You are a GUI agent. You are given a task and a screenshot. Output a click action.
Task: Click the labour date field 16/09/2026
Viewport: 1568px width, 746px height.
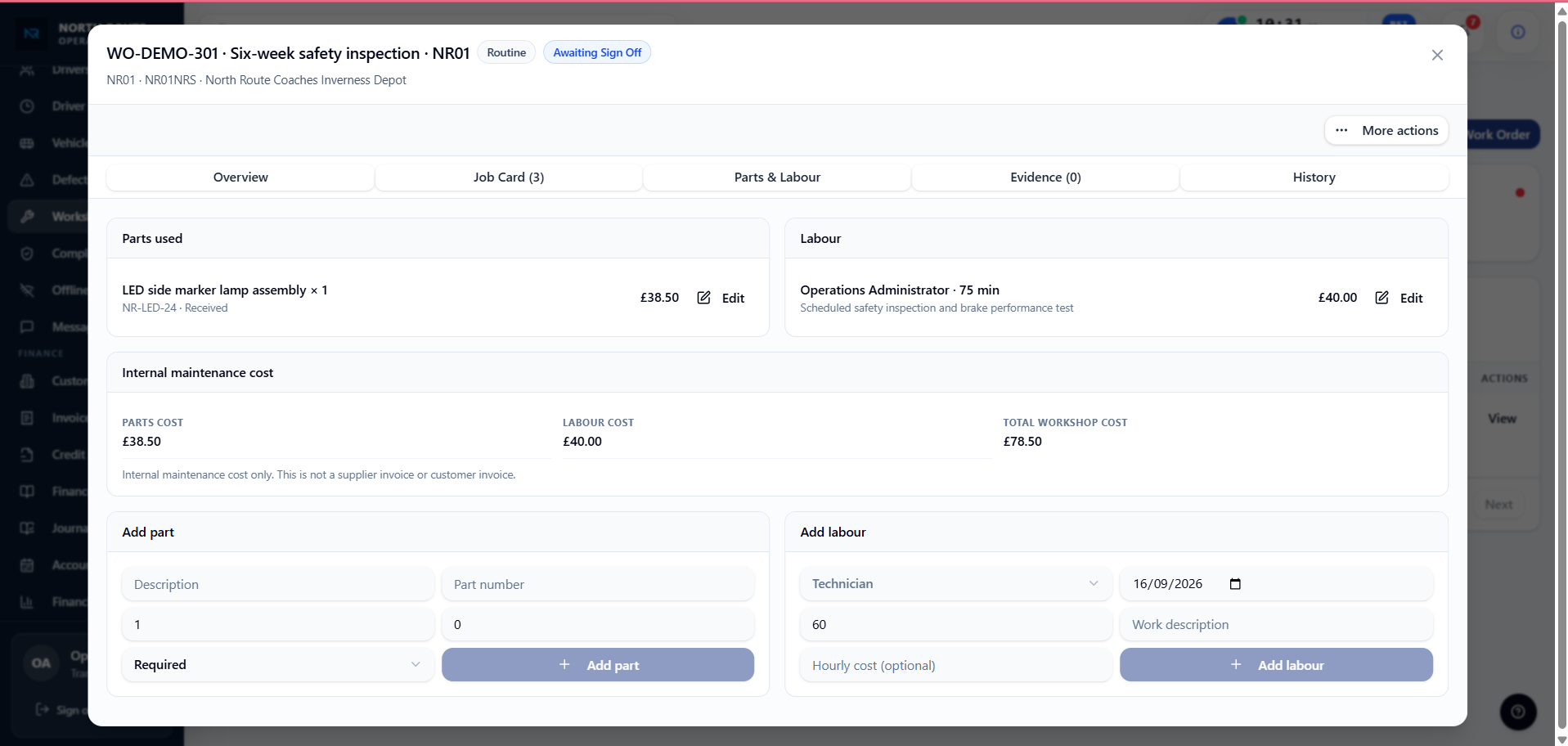click(1277, 584)
